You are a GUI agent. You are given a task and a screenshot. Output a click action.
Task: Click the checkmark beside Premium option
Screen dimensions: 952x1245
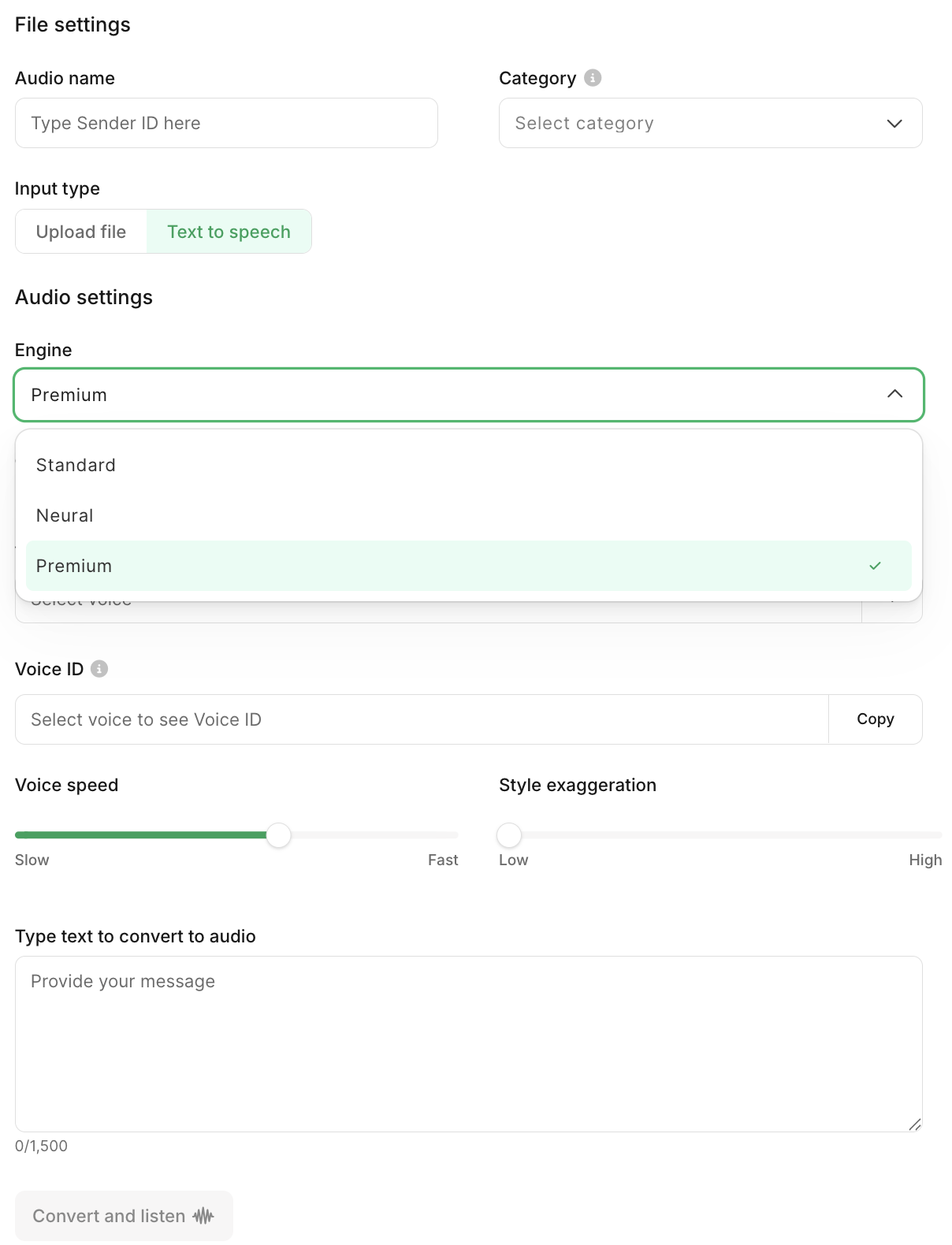point(875,566)
